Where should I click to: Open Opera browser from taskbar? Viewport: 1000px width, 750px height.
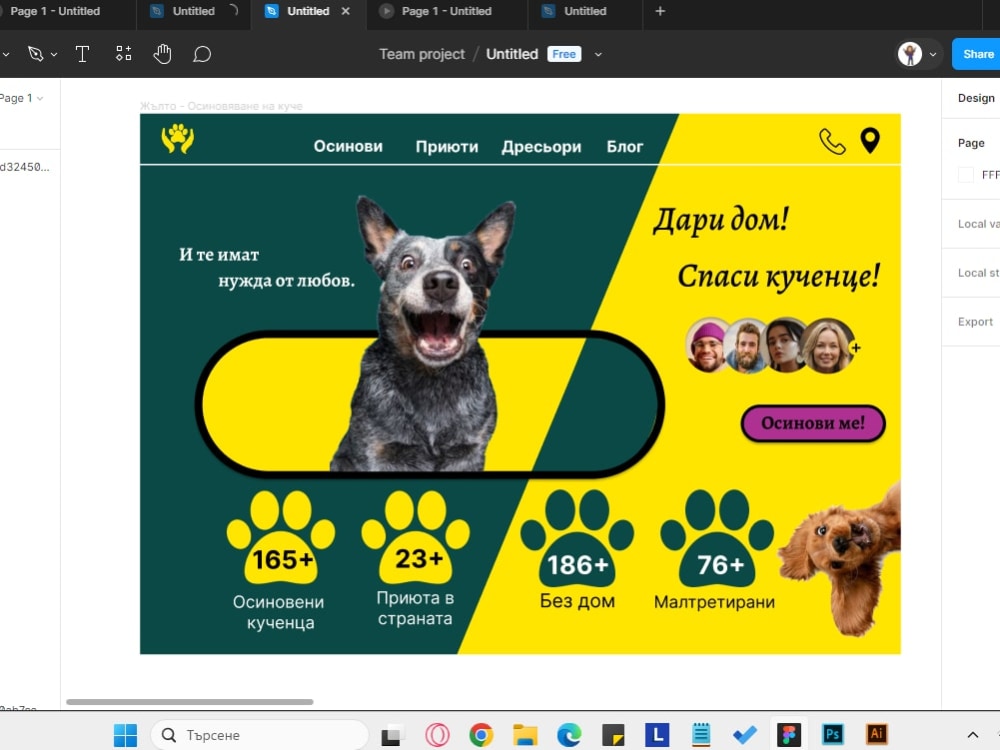tap(437, 735)
